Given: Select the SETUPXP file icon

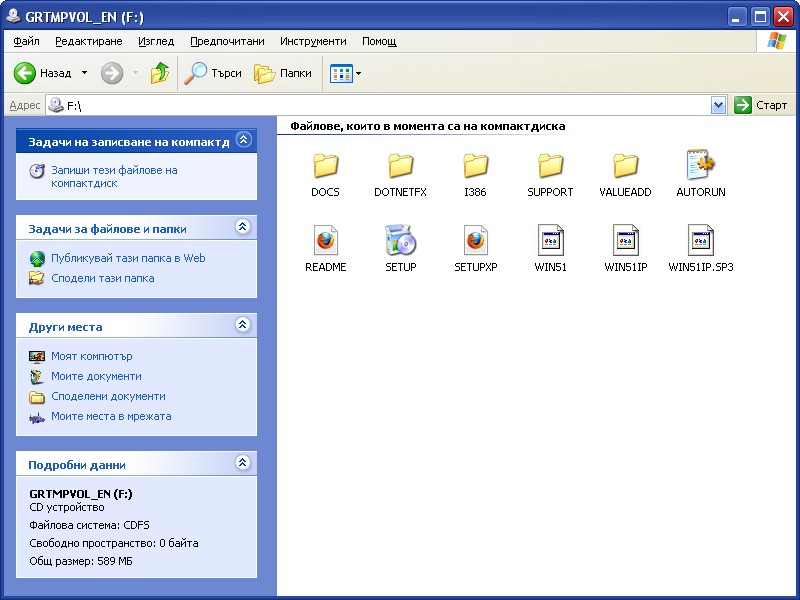Looking at the screenshot, I should 476,240.
